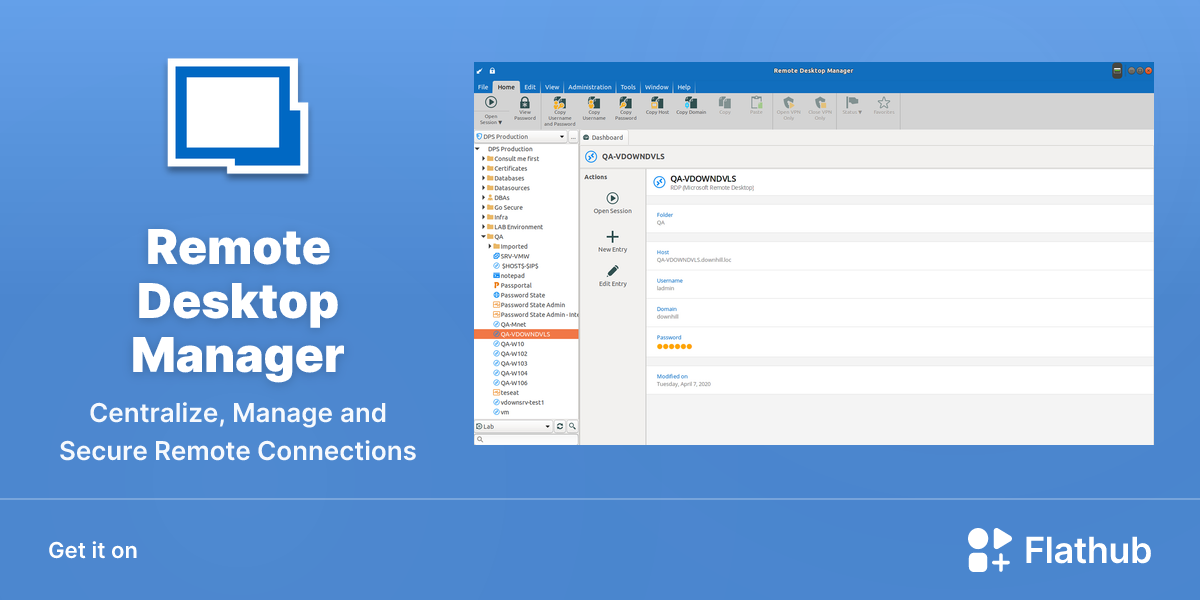The width and height of the screenshot is (1200, 600).
Task: Open the Help ribbon tab
Action: (x=684, y=87)
